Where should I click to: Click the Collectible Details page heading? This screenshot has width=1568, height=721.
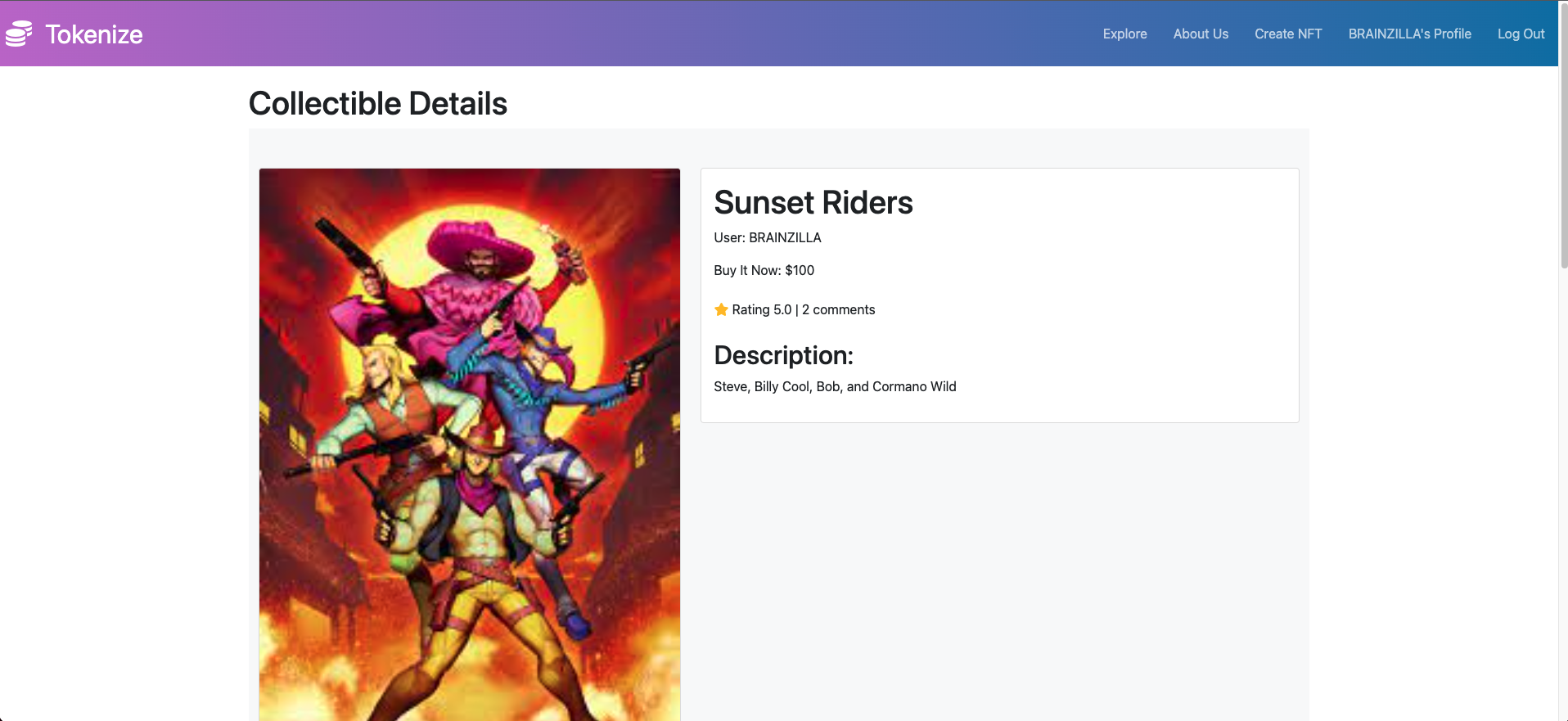coord(377,104)
